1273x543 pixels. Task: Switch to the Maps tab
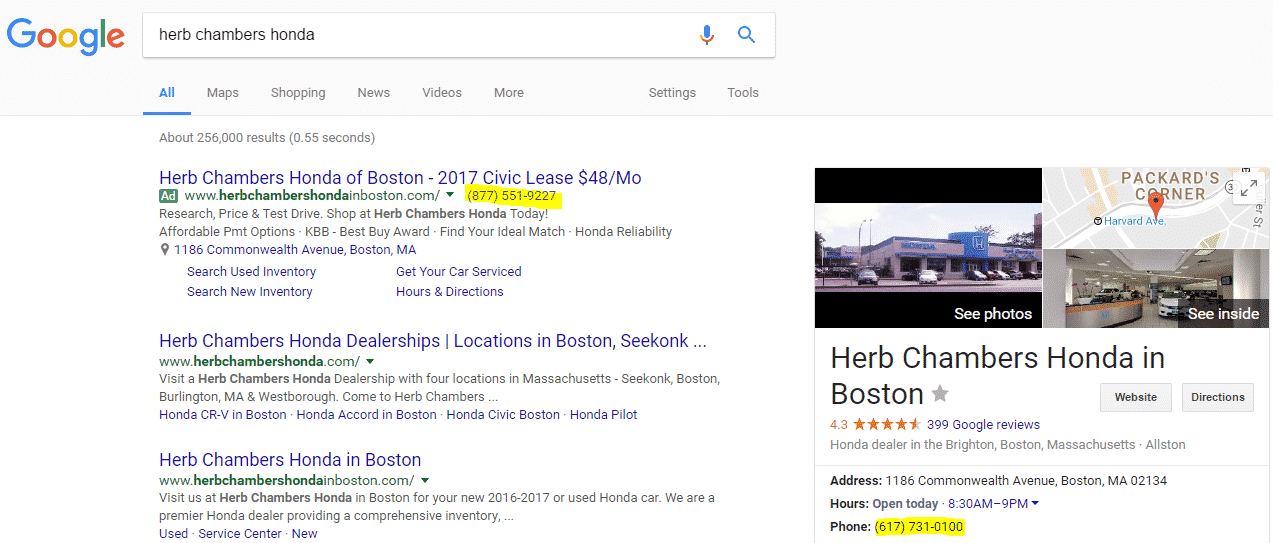click(222, 93)
